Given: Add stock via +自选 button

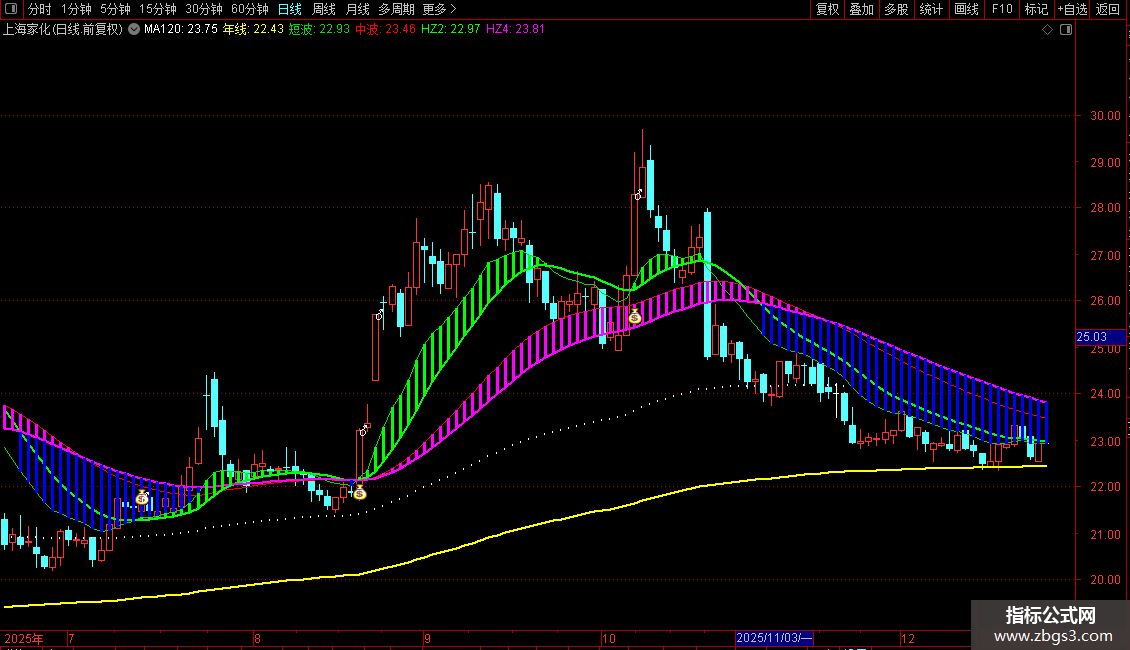Looking at the screenshot, I should click(1072, 9).
